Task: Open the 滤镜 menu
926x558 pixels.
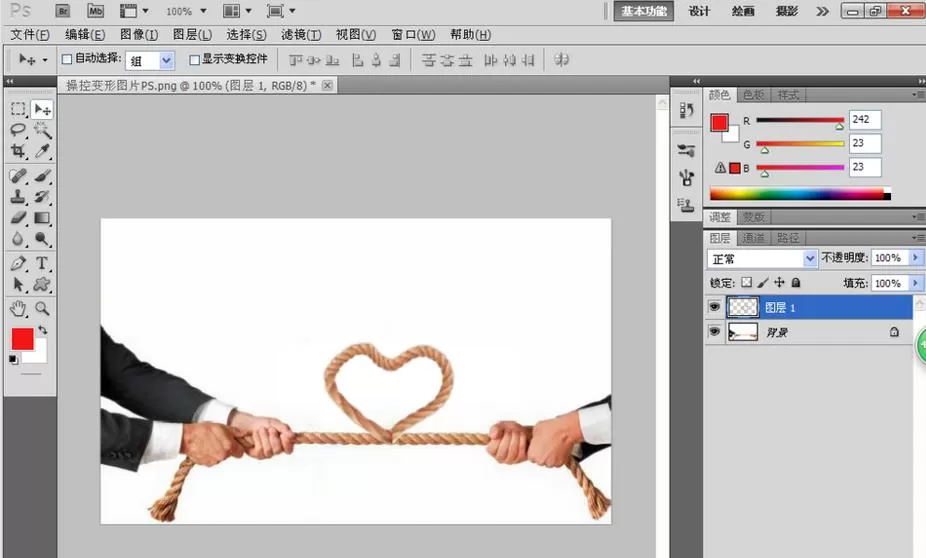Action: point(301,35)
